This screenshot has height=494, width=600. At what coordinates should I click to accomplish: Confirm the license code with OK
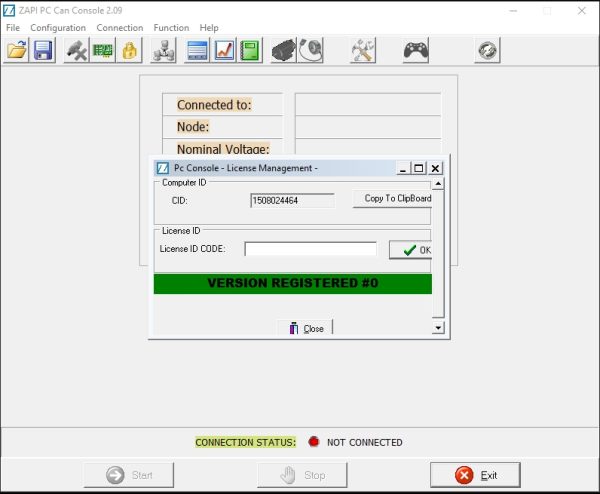click(411, 250)
